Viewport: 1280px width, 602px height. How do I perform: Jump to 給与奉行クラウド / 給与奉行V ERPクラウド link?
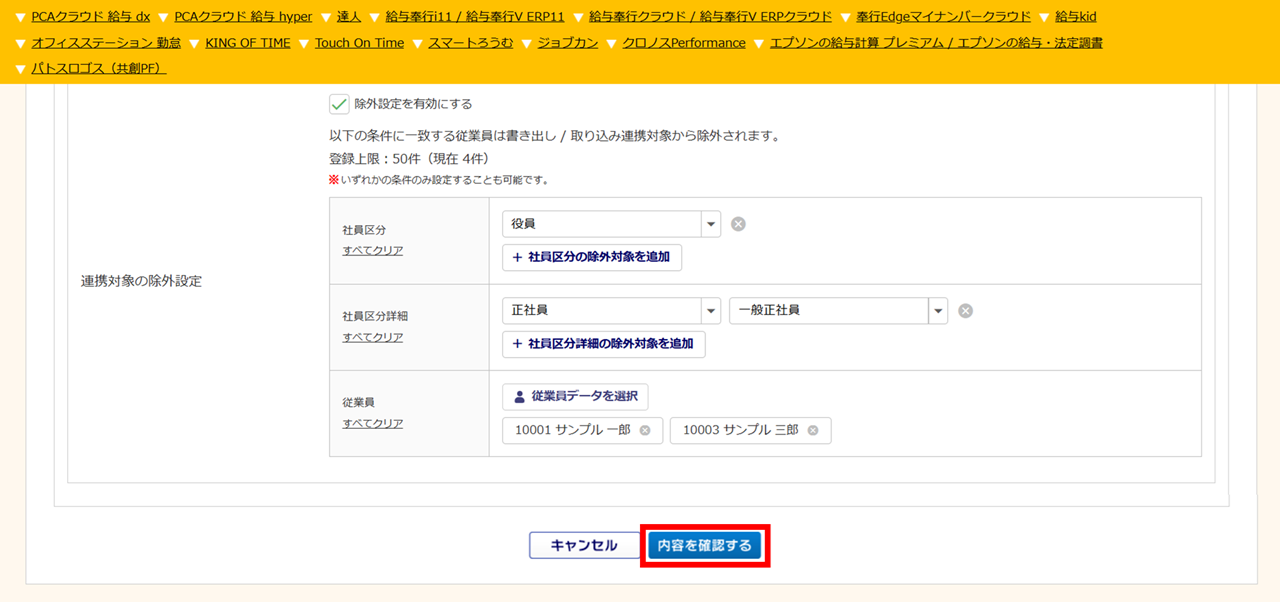pos(710,17)
